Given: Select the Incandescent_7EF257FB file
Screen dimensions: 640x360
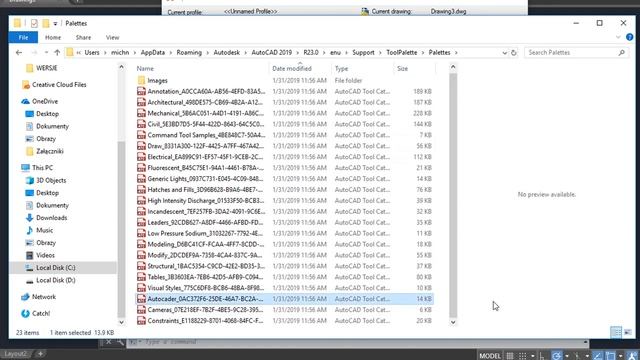Looking at the screenshot, I should point(284,211).
